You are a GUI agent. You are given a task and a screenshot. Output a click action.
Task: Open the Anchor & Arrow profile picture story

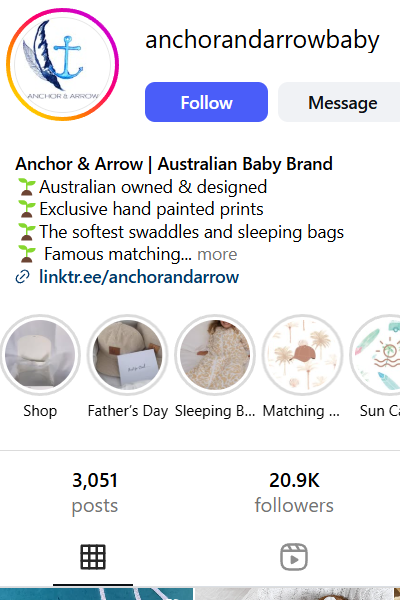point(62,64)
